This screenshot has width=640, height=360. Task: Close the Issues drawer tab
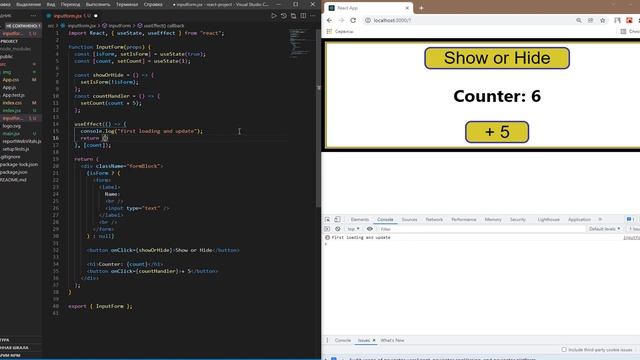pyautogui.click(x=374, y=340)
